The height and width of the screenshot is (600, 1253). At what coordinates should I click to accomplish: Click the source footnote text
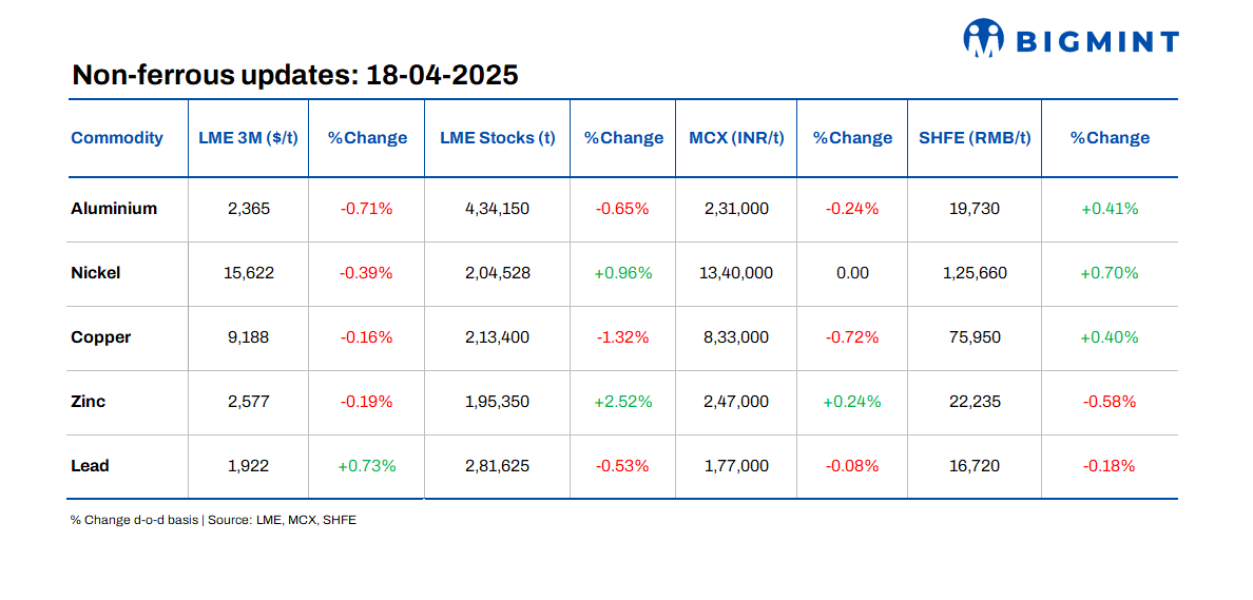213,520
